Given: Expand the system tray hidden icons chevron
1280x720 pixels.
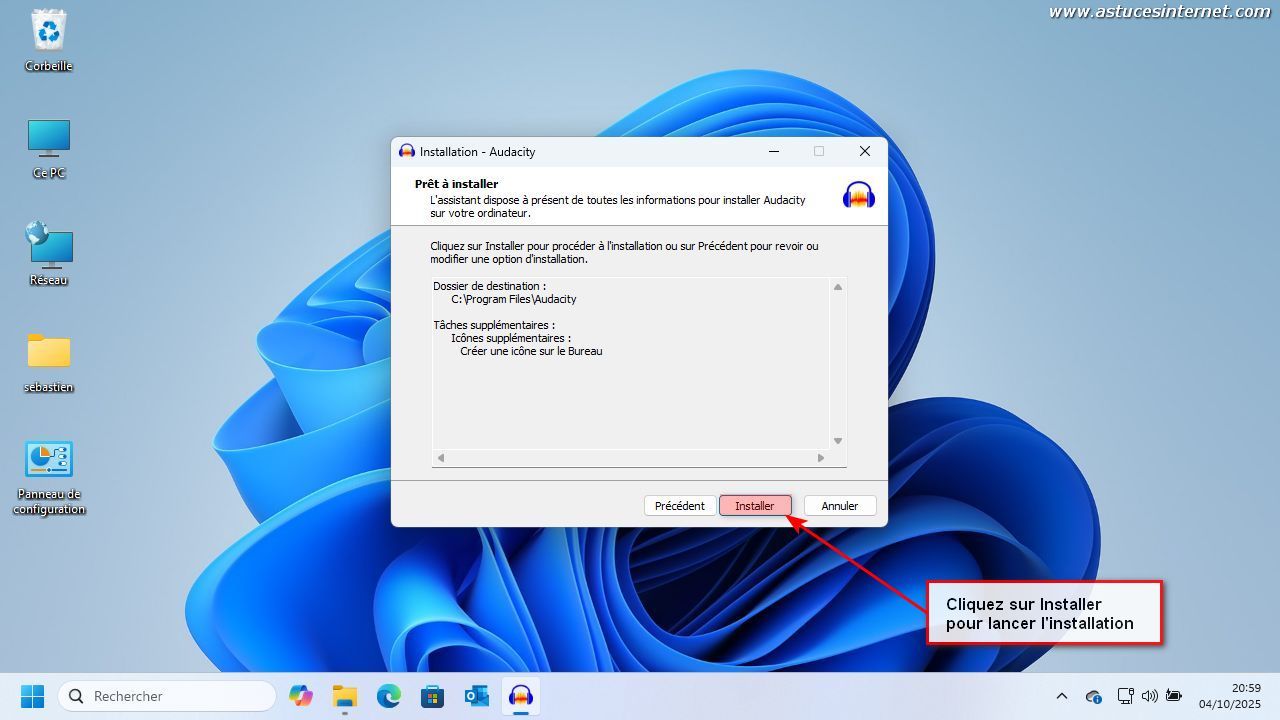Looking at the screenshot, I should pyautogui.click(x=1062, y=696).
